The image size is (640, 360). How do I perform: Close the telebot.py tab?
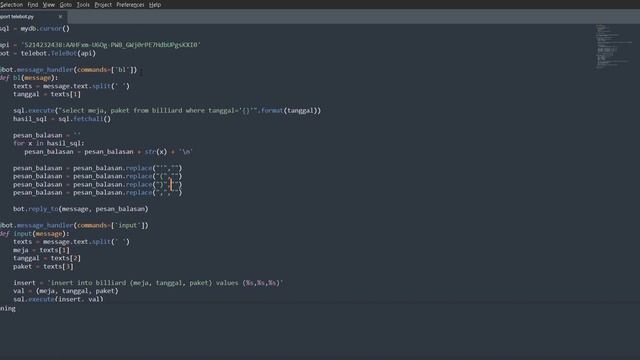click(x=60, y=17)
